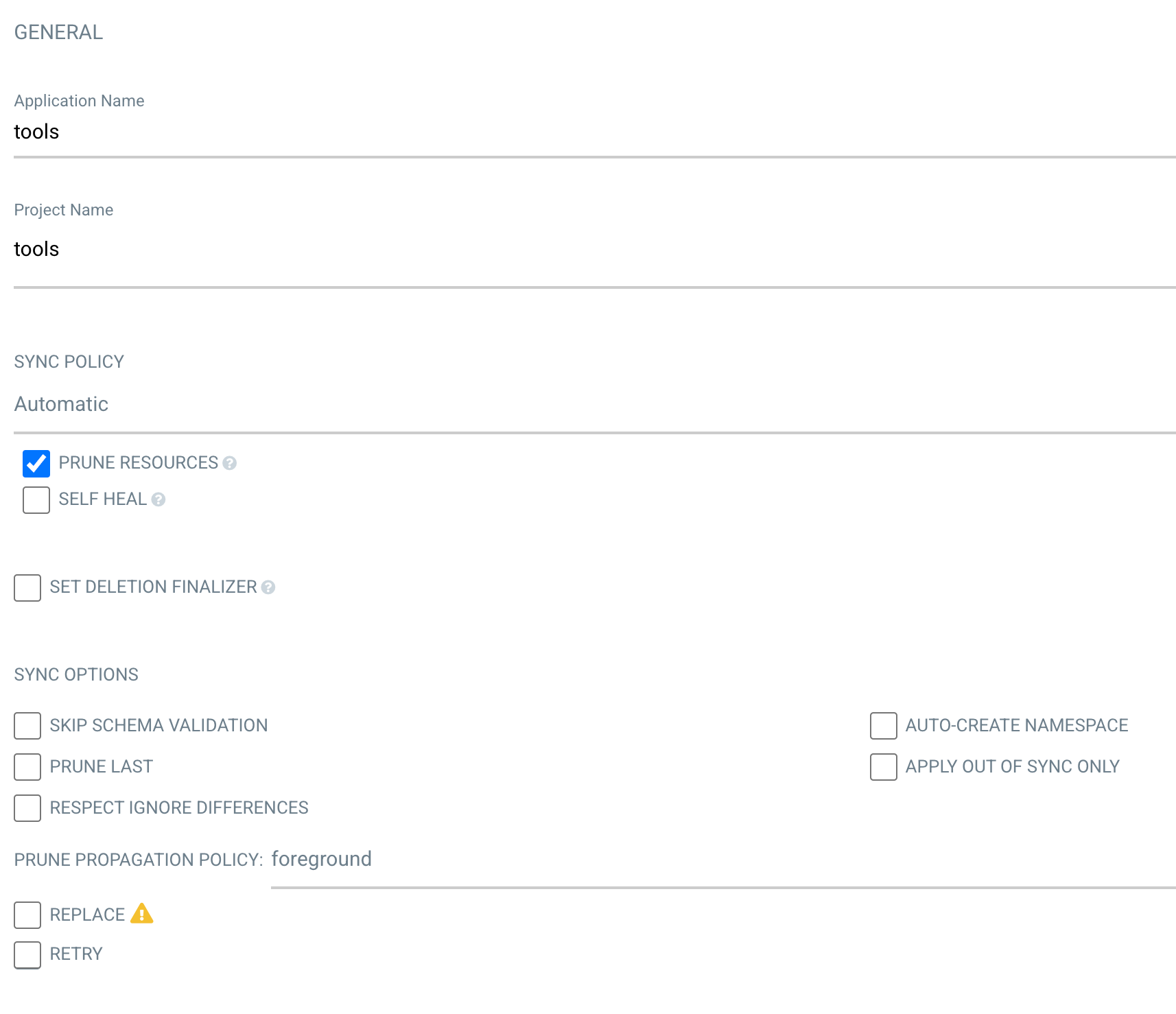The width and height of the screenshot is (1176, 1014).
Task: Enable the Self Heal checkbox
Action: (36, 500)
